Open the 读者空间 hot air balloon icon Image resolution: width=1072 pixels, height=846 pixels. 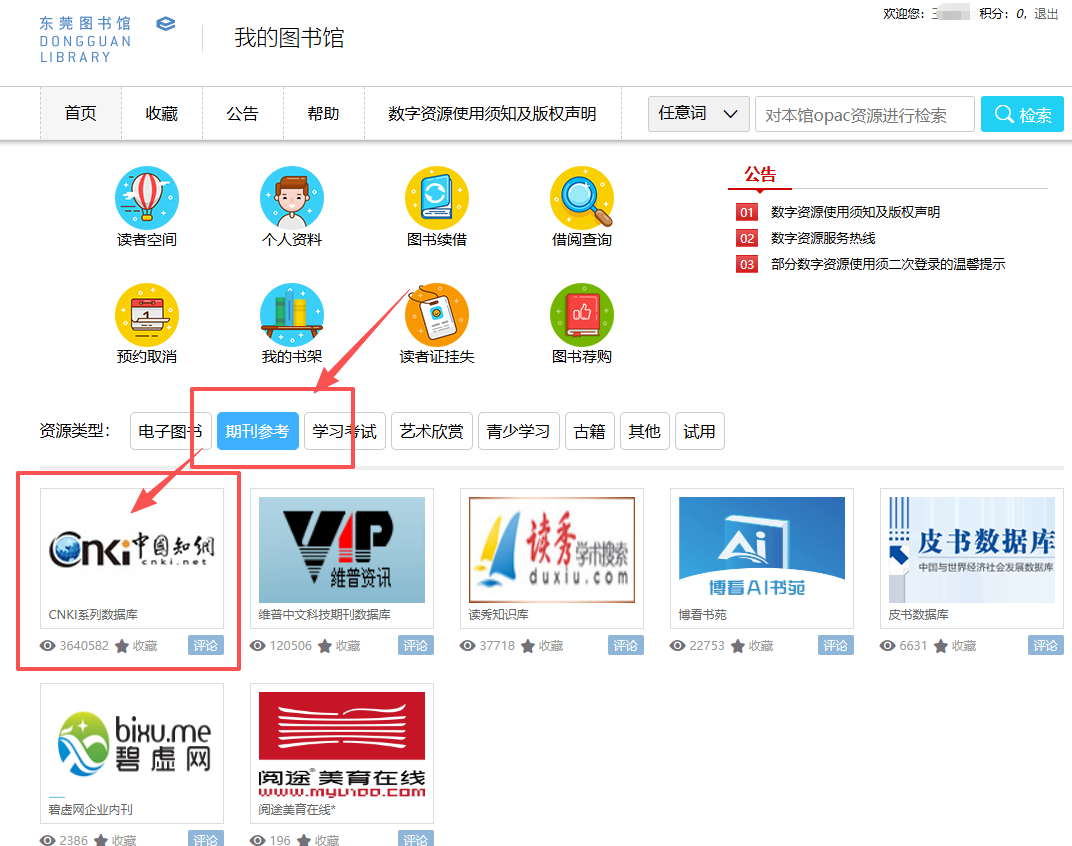click(147, 198)
